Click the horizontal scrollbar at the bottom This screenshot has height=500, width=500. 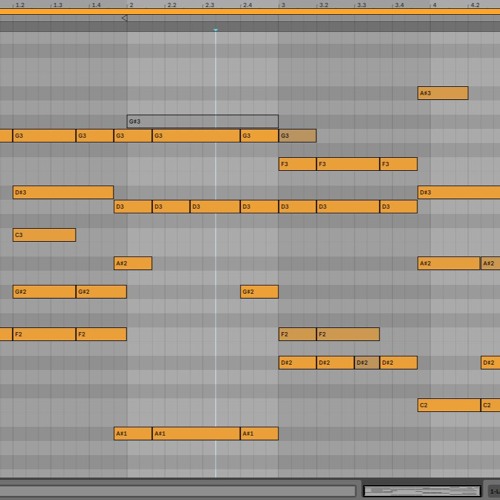[x=178, y=491]
